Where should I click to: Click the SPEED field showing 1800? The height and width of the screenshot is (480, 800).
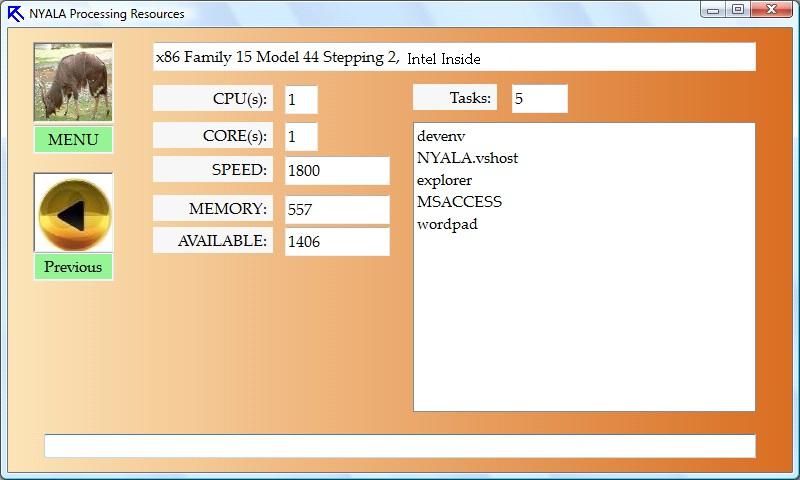click(x=336, y=170)
